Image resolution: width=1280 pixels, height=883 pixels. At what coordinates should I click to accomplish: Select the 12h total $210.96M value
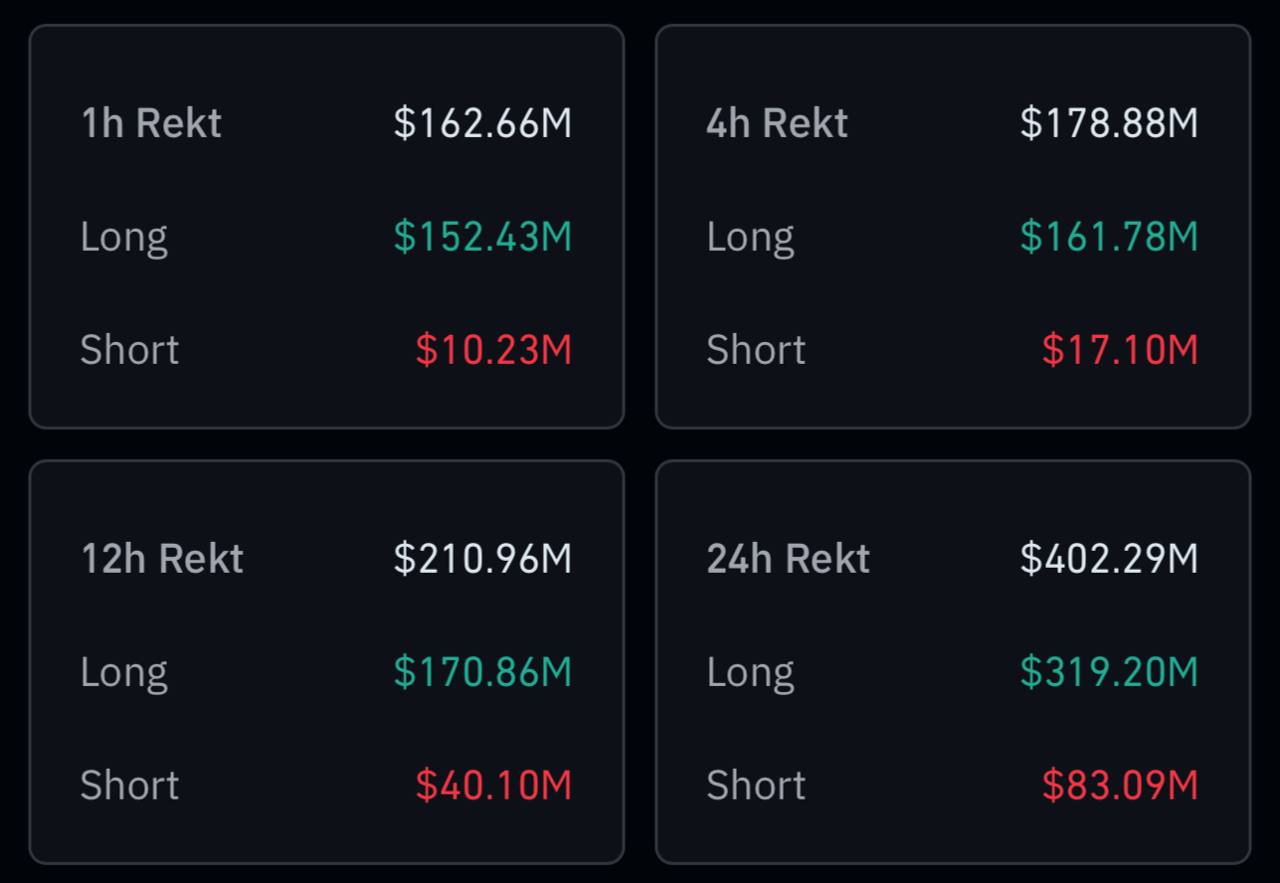coord(482,558)
